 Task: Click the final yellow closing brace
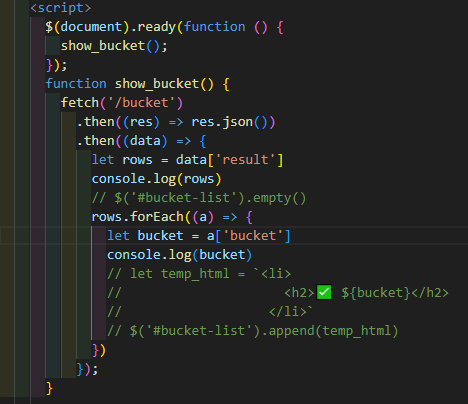click(x=49, y=388)
